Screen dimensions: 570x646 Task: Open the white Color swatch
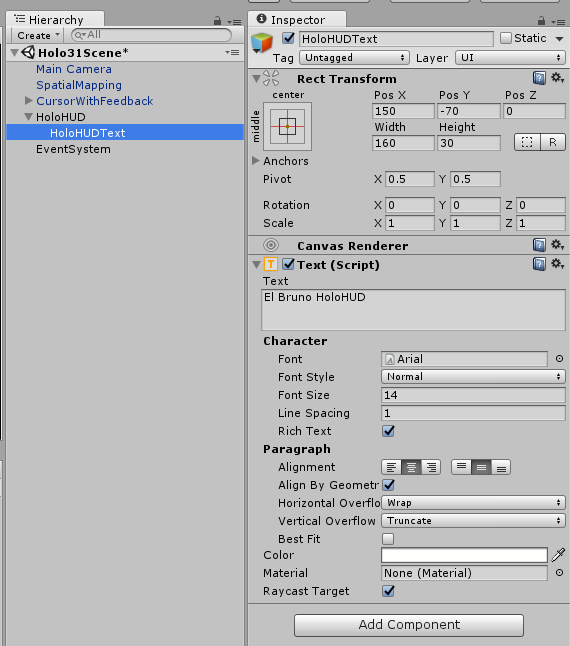click(x=464, y=555)
